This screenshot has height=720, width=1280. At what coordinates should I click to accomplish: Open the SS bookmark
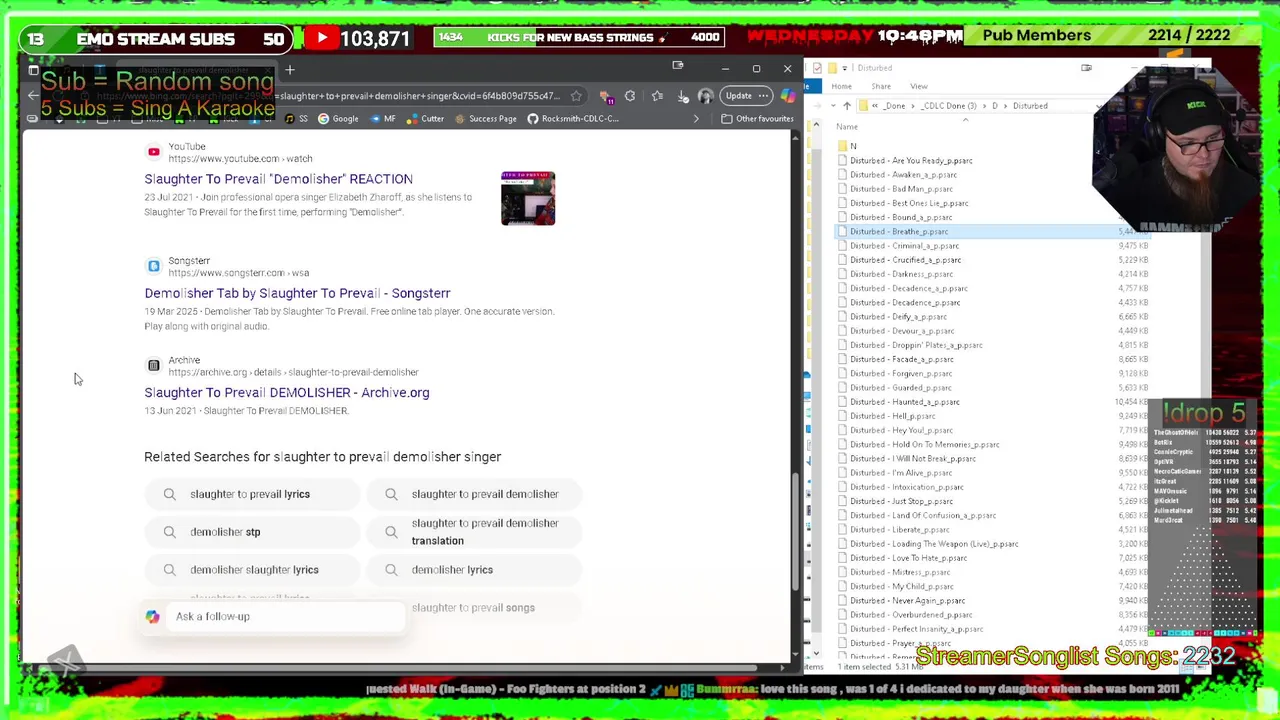296,119
